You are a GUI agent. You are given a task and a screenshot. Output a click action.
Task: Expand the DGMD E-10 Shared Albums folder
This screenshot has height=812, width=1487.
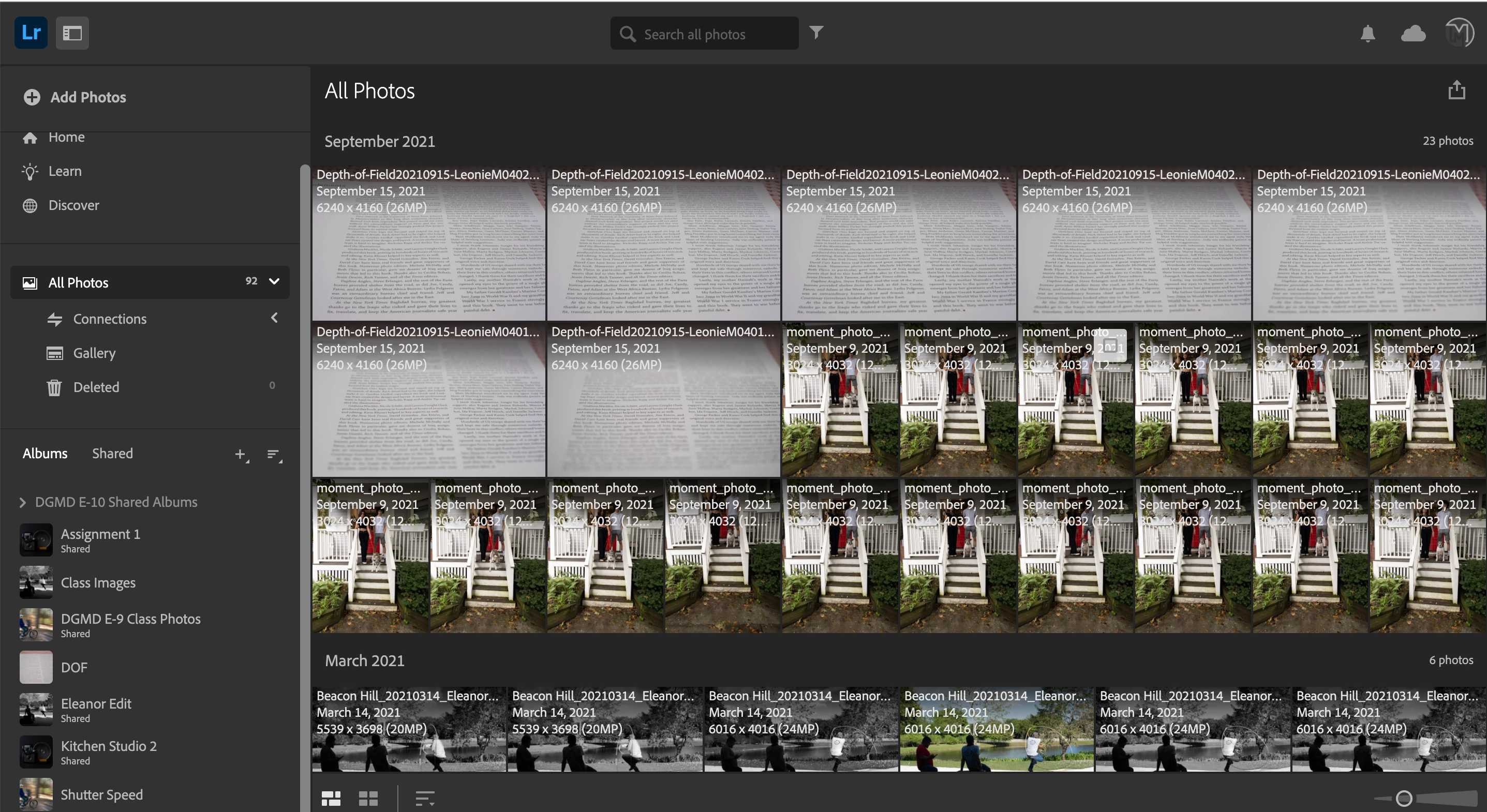pyautogui.click(x=23, y=503)
